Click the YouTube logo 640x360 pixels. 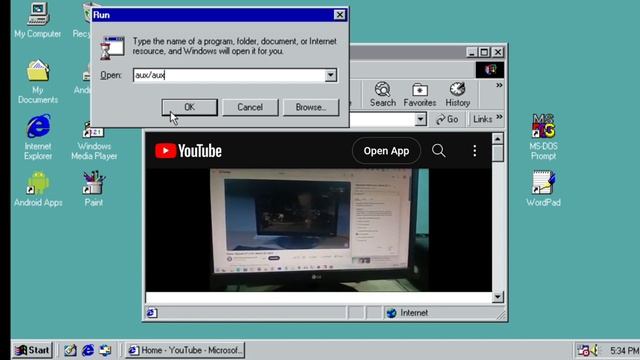(189, 151)
